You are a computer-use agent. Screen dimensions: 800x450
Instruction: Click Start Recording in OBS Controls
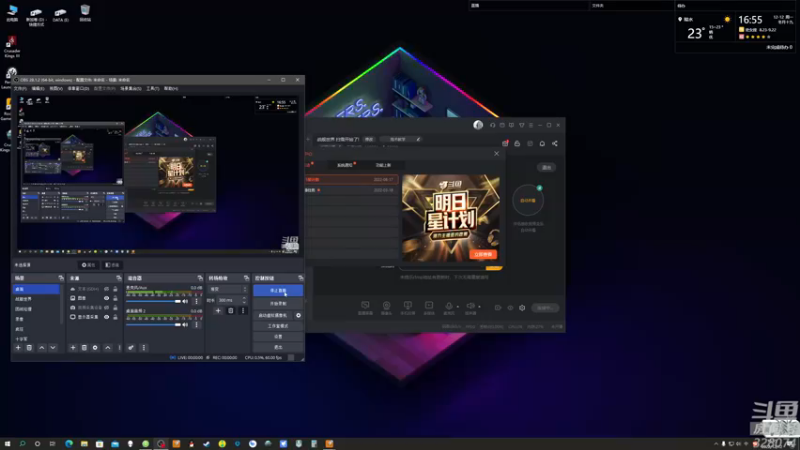click(x=278, y=304)
